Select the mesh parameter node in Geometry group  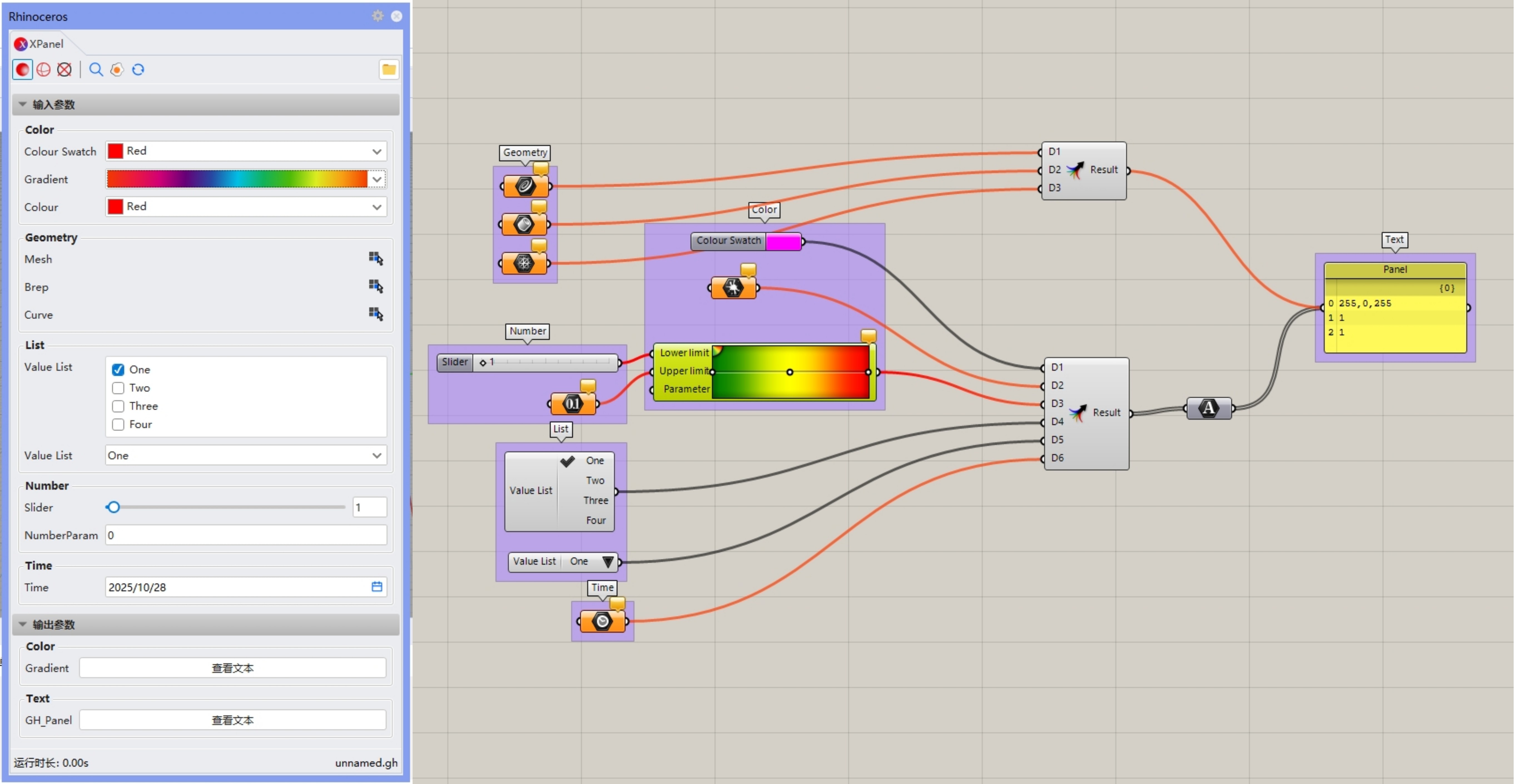tap(524, 263)
